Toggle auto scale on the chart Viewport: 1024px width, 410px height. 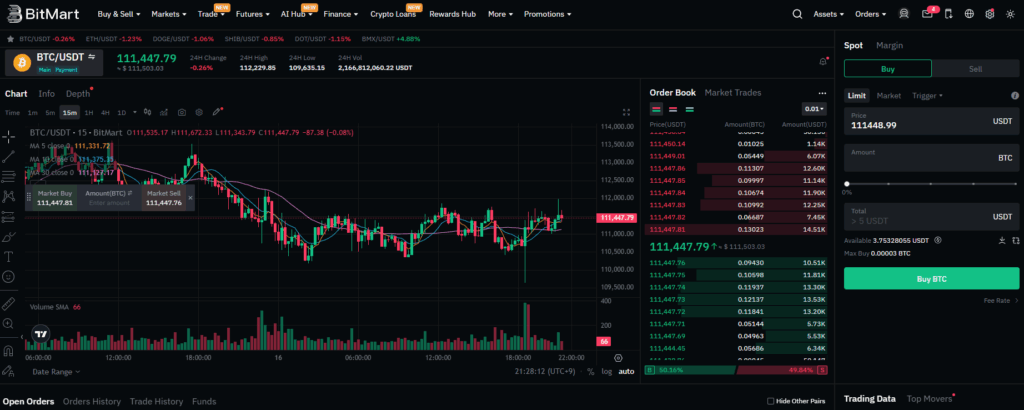626,371
